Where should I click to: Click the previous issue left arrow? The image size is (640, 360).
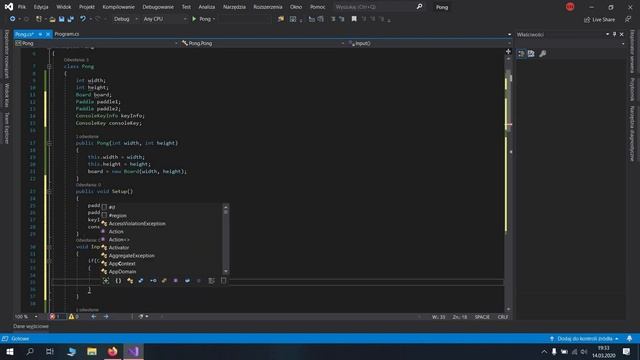click(93, 316)
